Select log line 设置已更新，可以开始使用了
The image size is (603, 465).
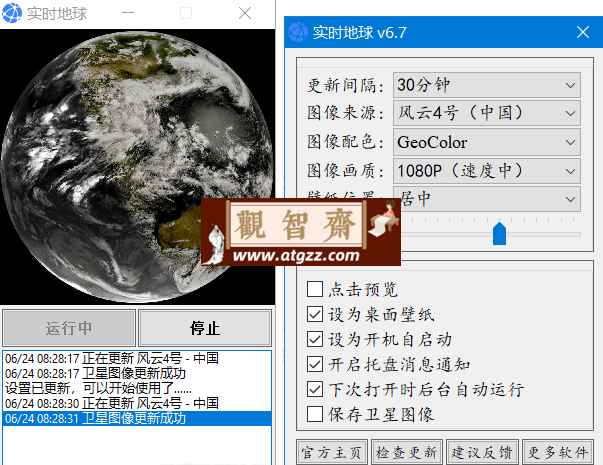(137, 388)
